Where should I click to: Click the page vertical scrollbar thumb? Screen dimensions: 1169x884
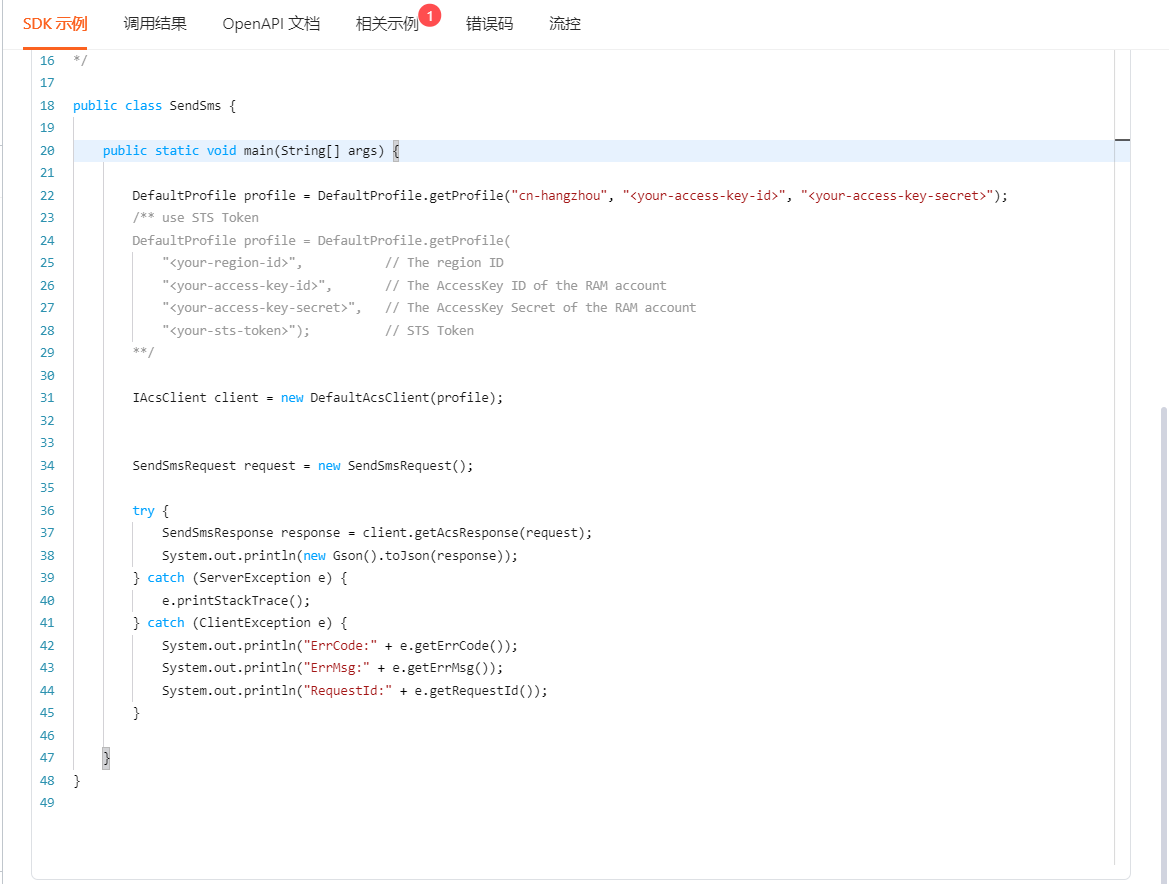coord(1164,645)
